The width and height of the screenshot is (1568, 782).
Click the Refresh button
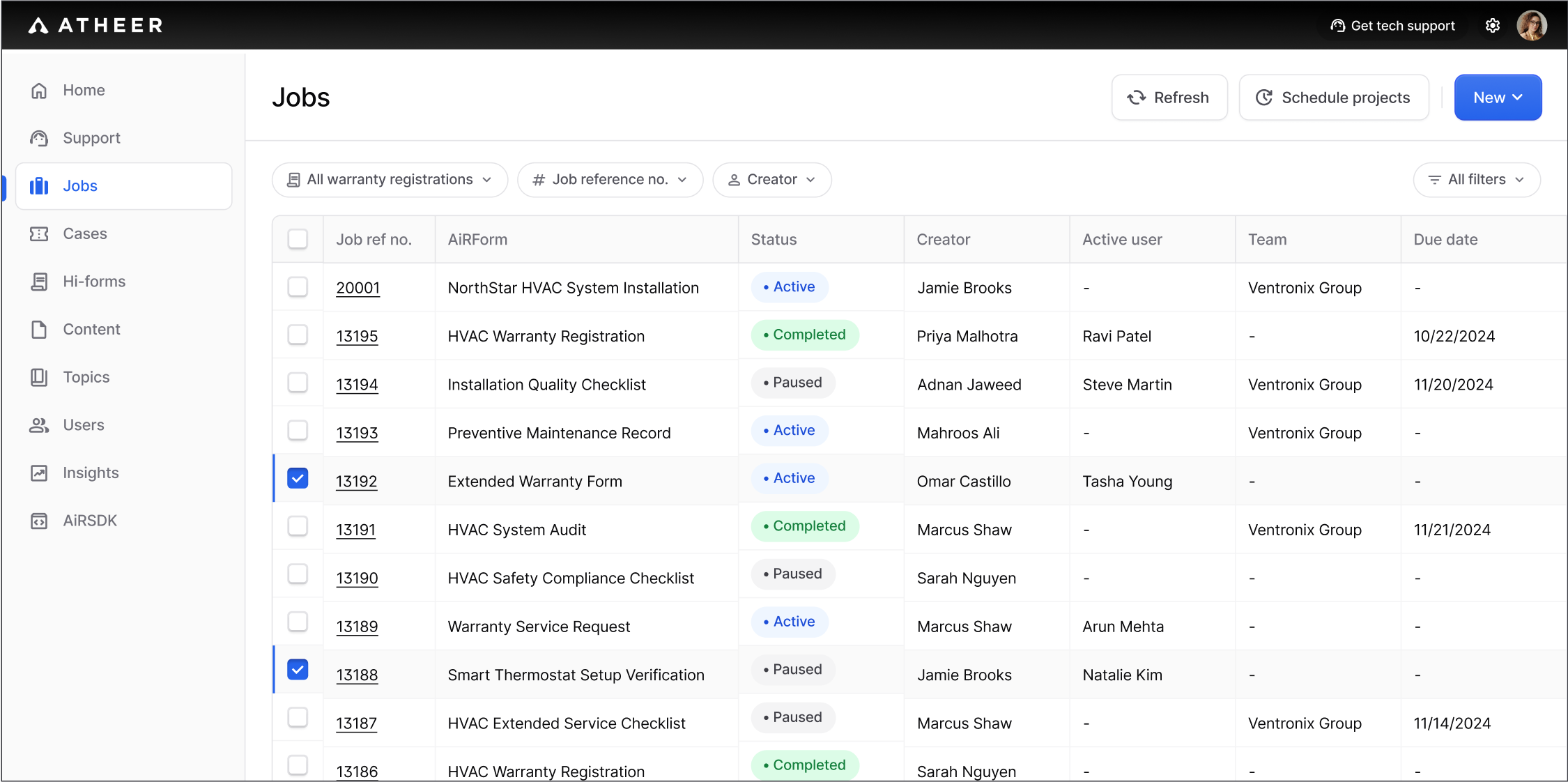[1169, 98]
